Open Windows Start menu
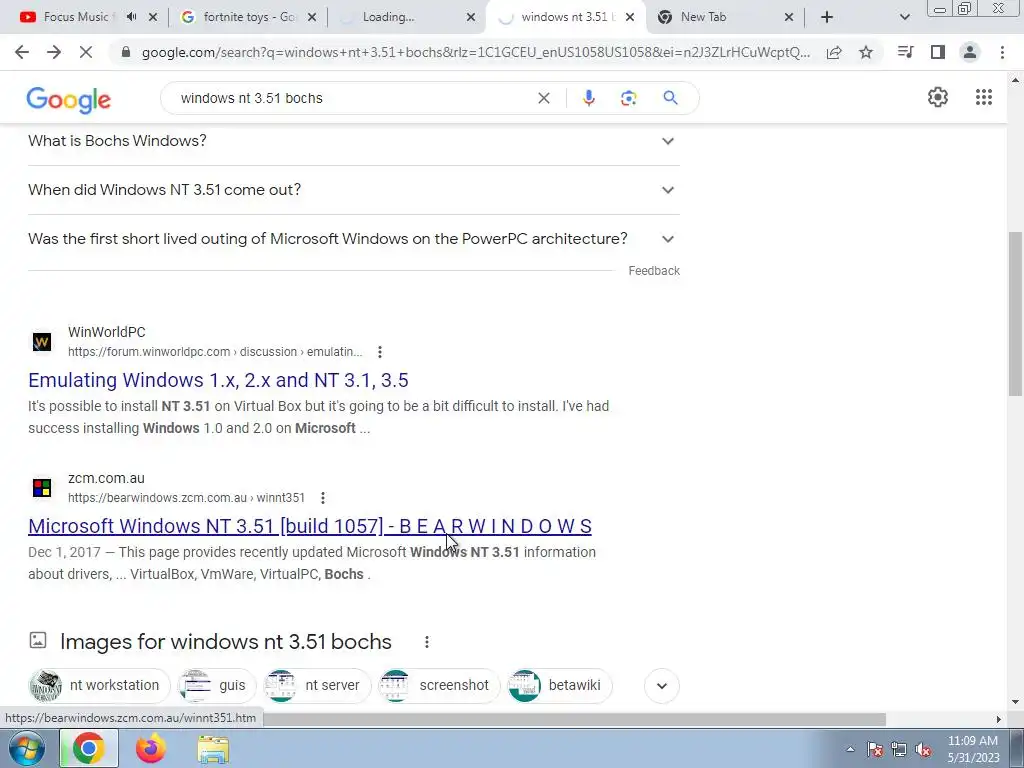Image resolution: width=1024 pixels, height=768 pixels. pyautogui.click(x=26, y=748)
